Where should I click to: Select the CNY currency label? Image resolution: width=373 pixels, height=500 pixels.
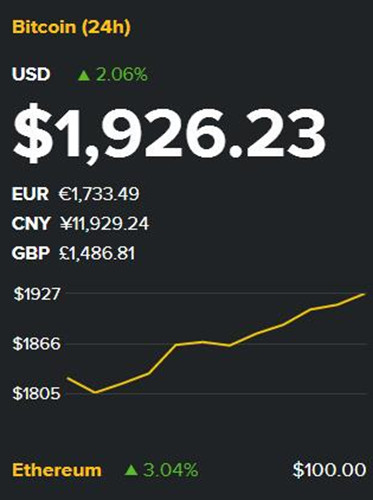click(31, 223)
